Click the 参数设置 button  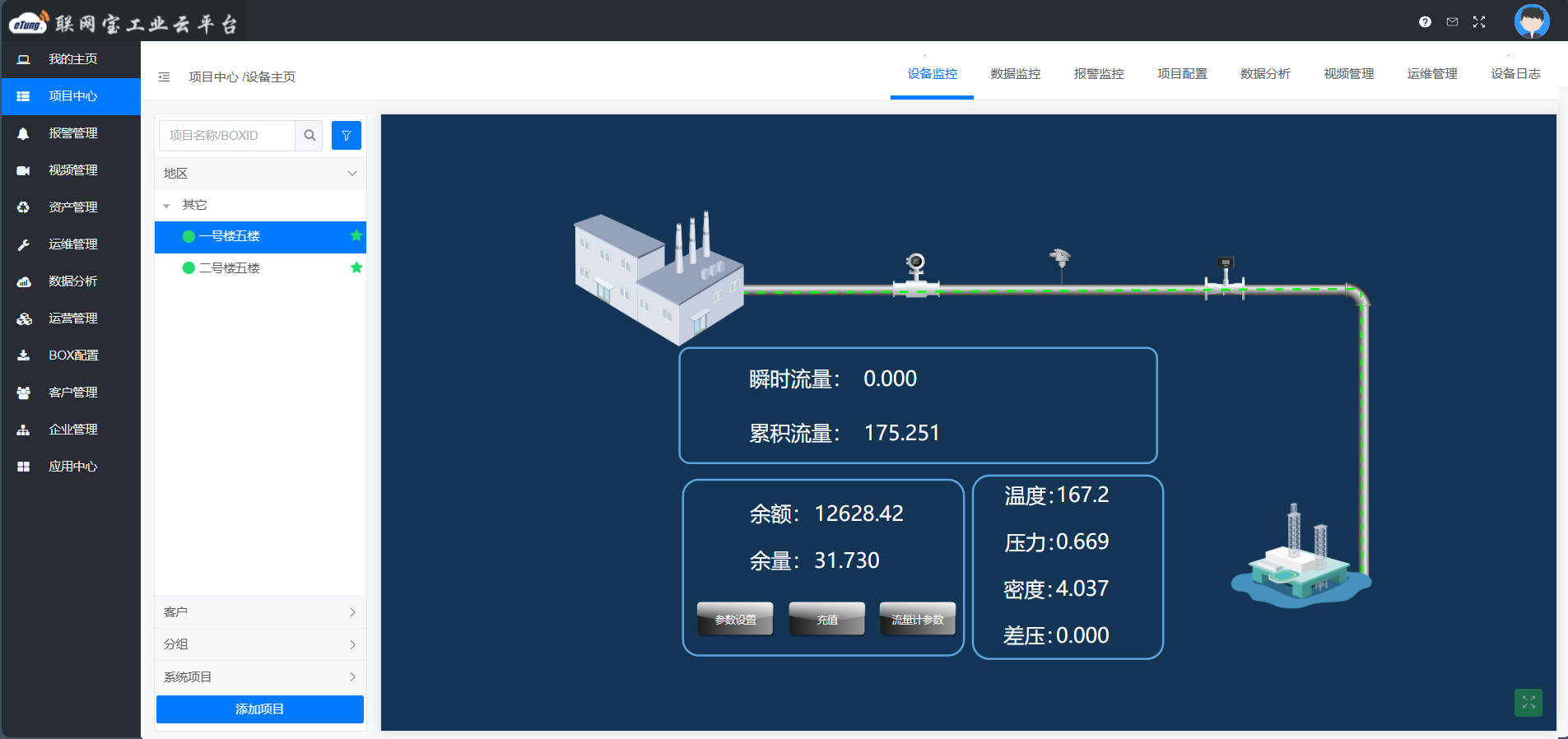tap(735, 619)
